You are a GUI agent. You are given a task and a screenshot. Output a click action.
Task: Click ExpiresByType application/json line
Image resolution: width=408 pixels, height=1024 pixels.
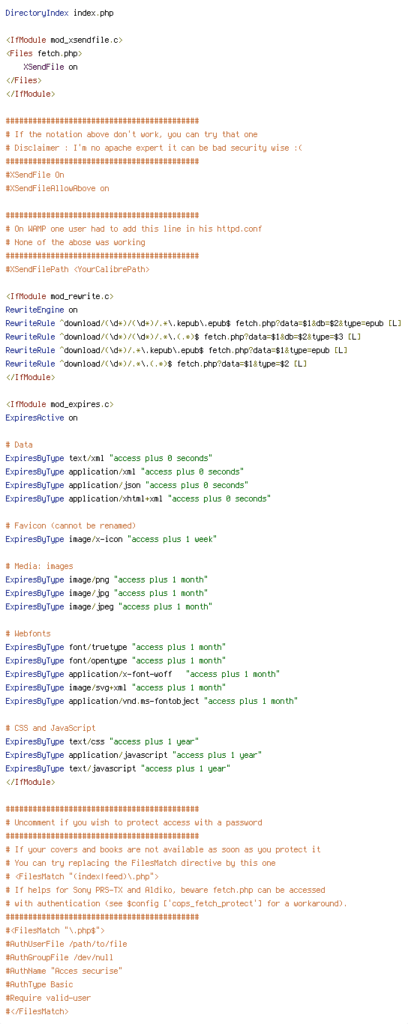[127, 485]
